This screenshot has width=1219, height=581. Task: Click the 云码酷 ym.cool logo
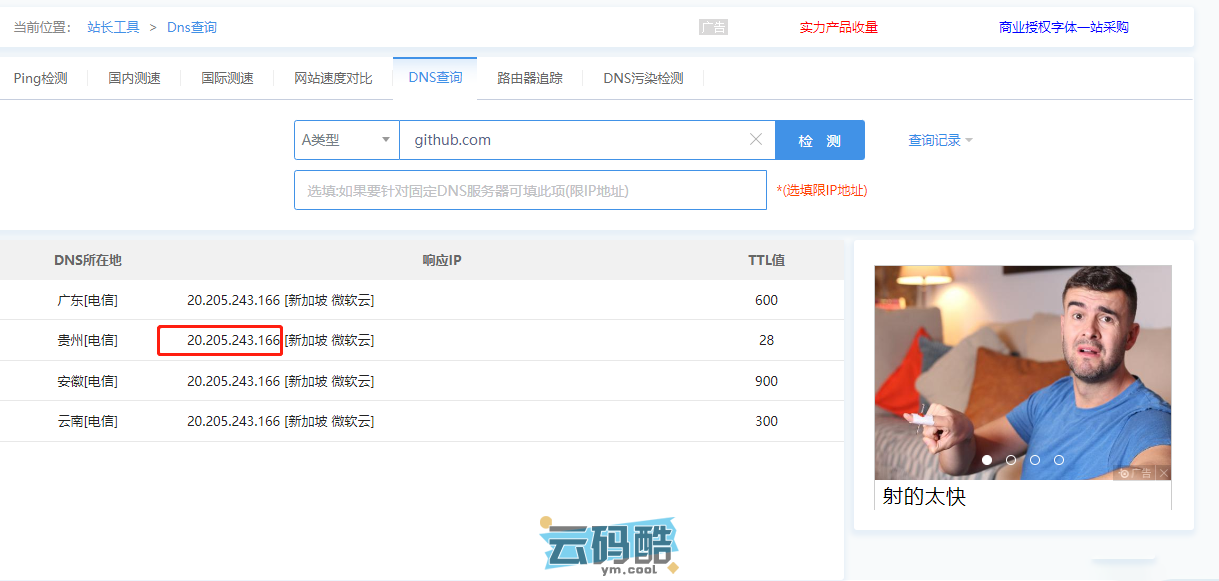[609, 547]
